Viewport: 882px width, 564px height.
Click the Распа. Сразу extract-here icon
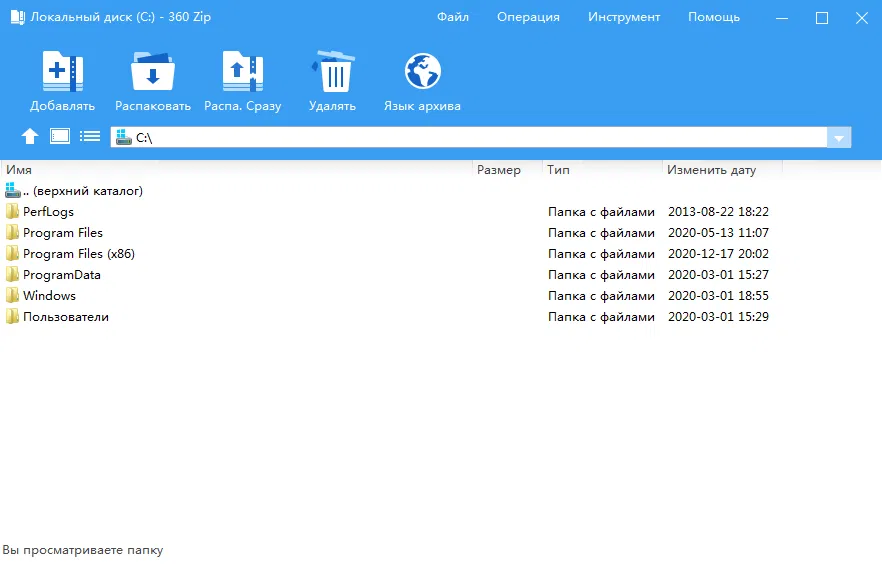[242, 71]
